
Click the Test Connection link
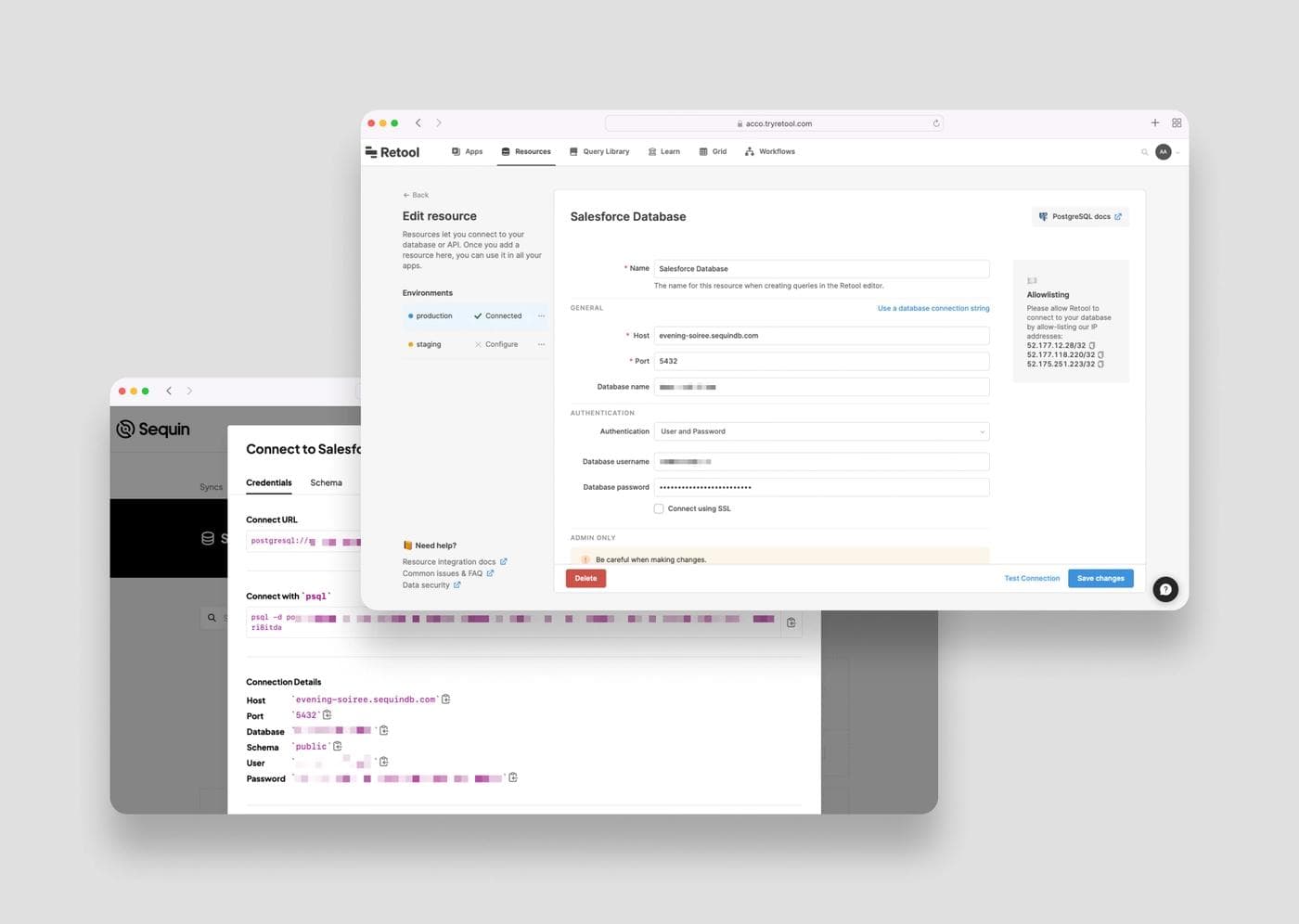pyautogui.click(x=1032, y=578)
